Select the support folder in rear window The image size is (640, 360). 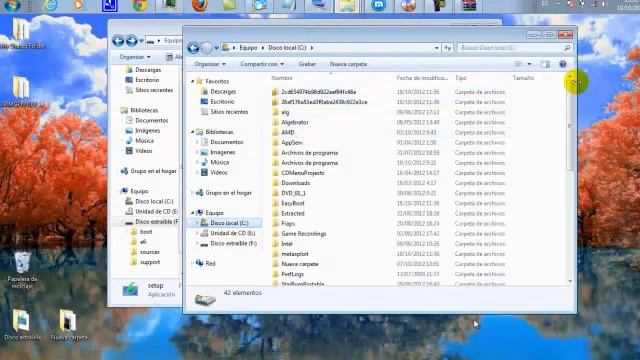[x=150, y=262]
